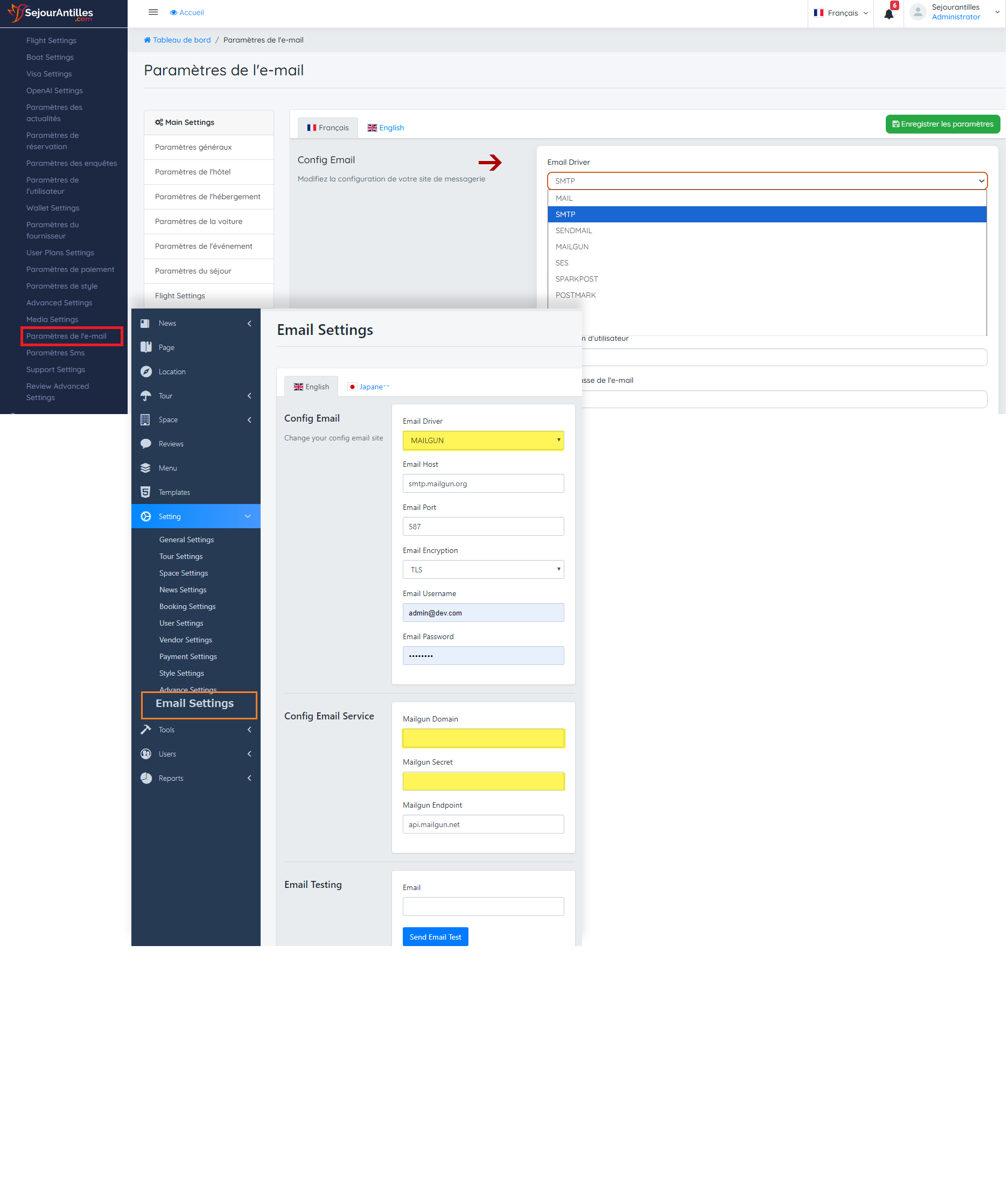Open the TLS Email Encryption dropdown
Screen dimensions: 1008x1183
[482, 570]
